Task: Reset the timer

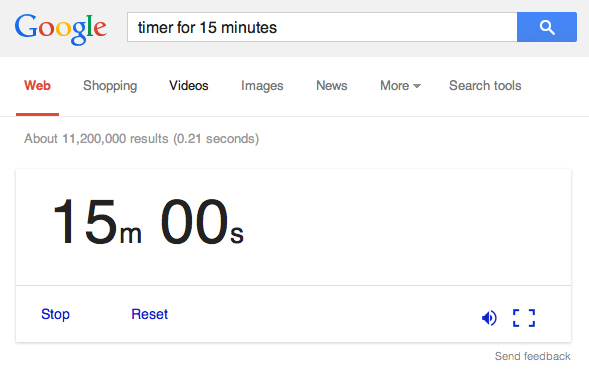Action: (150, 314)
